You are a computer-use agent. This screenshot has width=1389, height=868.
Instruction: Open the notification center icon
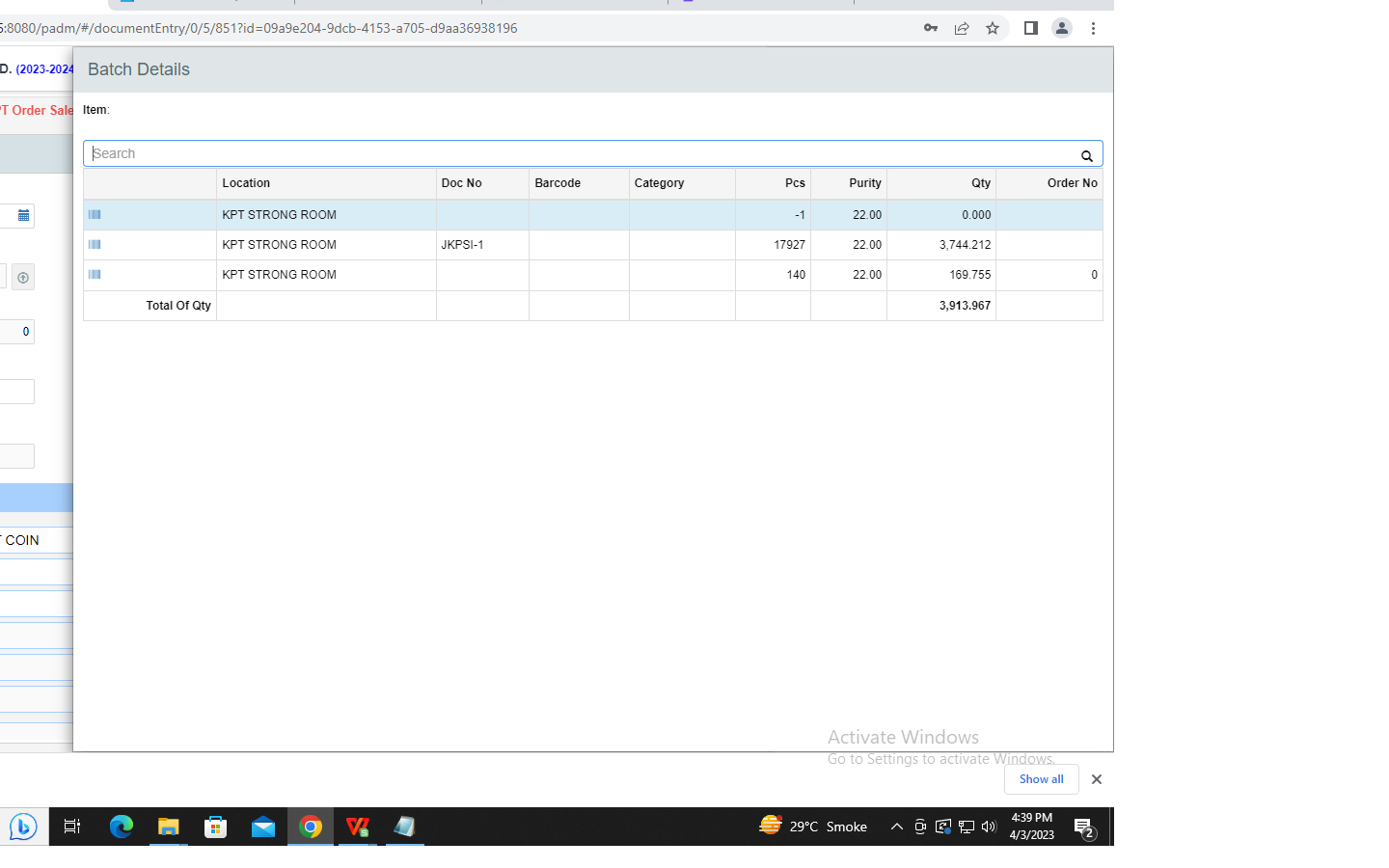coord(1084,827)
